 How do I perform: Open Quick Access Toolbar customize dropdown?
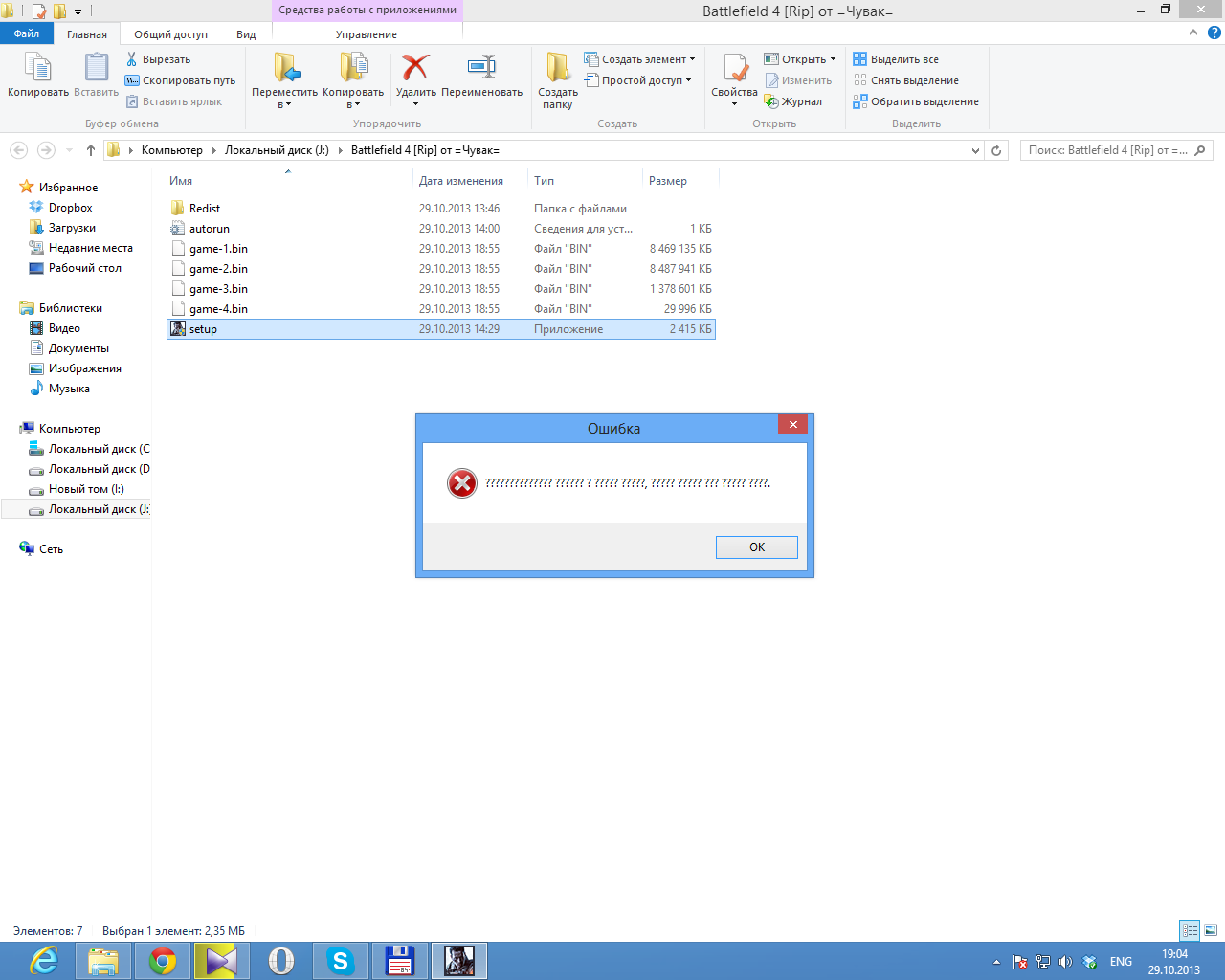(78, 11)
